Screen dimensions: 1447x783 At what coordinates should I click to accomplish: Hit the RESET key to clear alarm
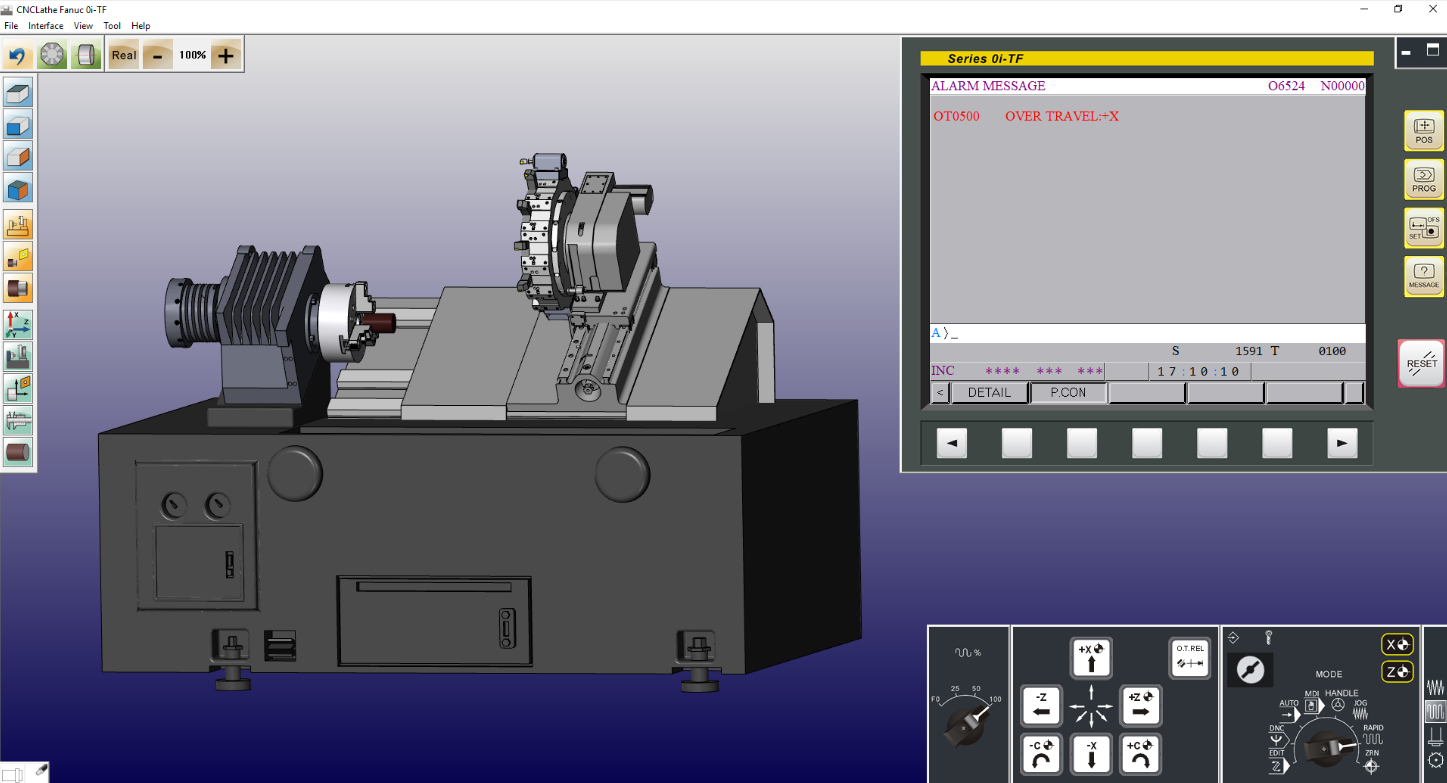click(1421, 363)
